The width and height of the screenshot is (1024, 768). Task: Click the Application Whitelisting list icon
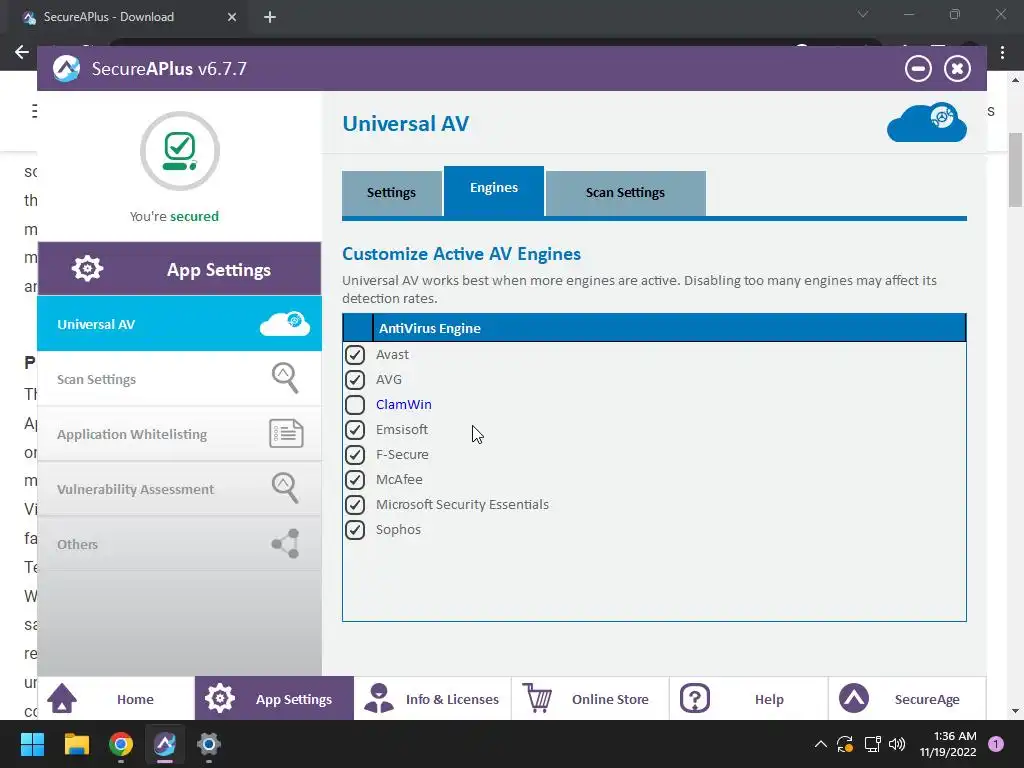tap(286, 434)
